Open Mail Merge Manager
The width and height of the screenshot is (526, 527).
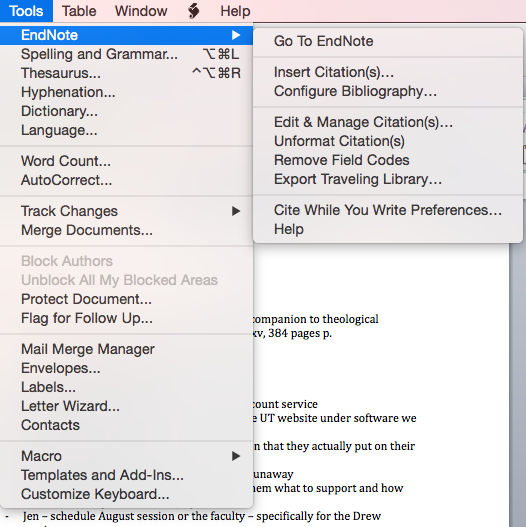coord(126,349)
